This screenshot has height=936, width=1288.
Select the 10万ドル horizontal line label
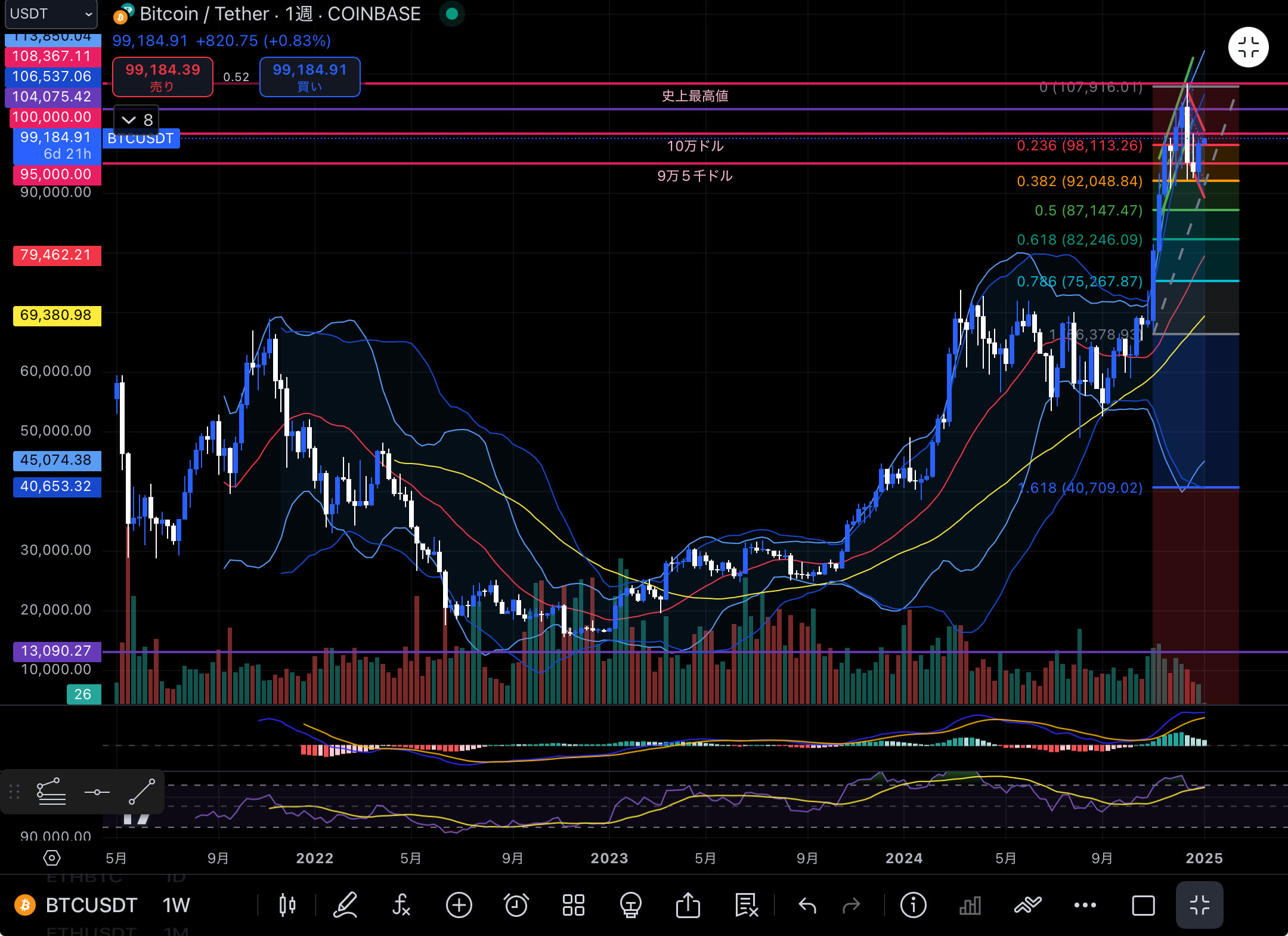(695, 146)
